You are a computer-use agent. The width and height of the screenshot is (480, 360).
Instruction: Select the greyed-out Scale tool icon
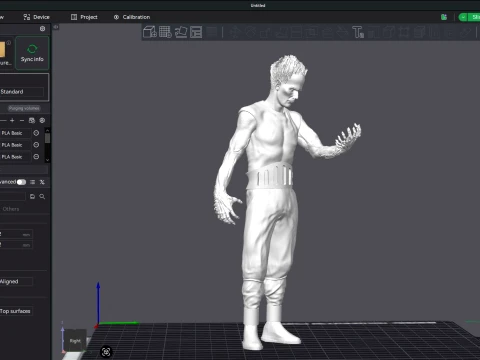click(266, 32)
